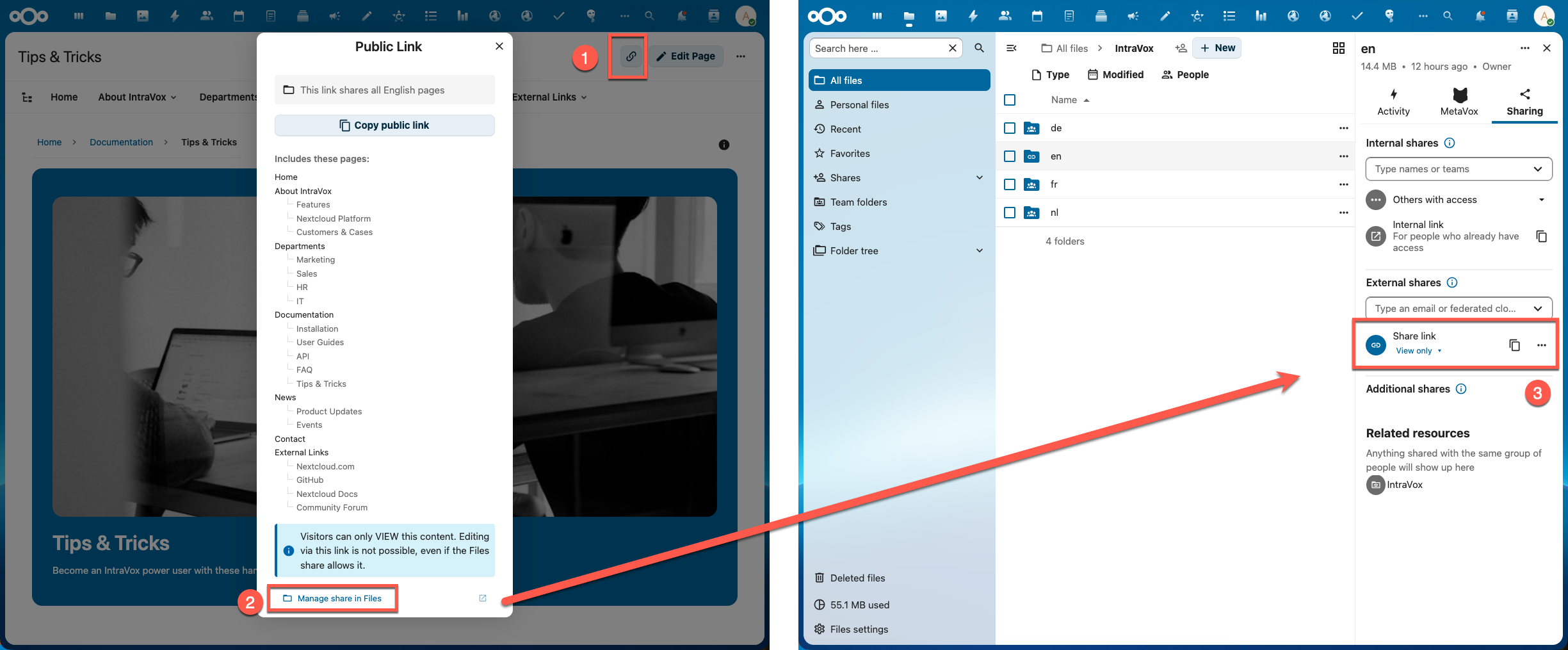Open Notes app icon in right window top bar
This screenshot has width=1568, height=650.
(1069, 16)
